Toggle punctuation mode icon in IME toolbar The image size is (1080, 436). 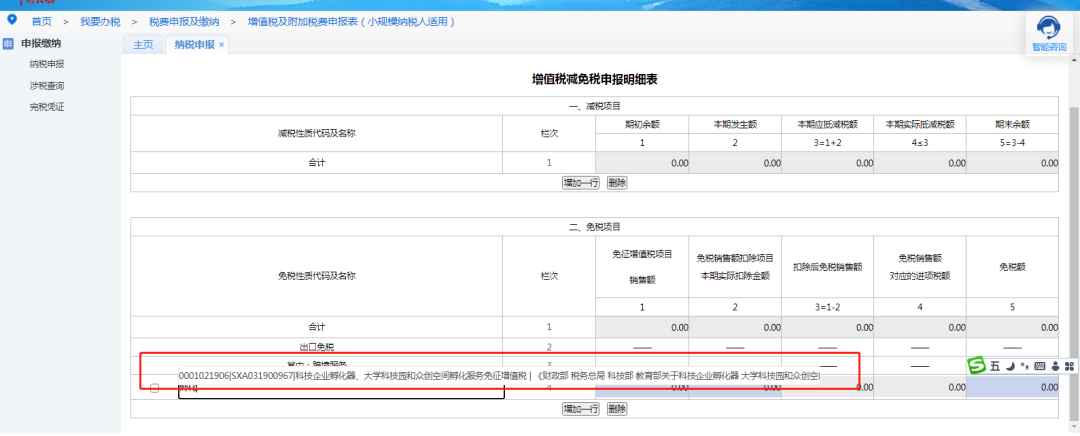1024,366
